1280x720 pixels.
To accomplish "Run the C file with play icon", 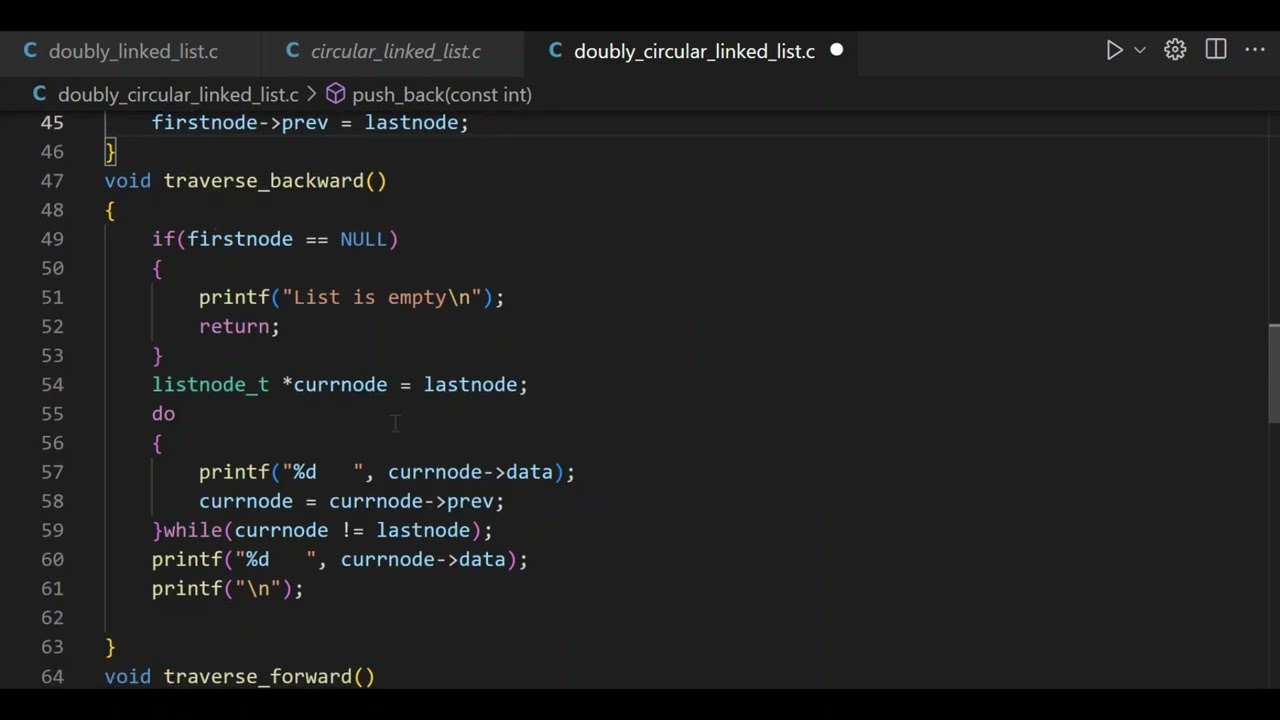I will click(x=1114, y=50).
